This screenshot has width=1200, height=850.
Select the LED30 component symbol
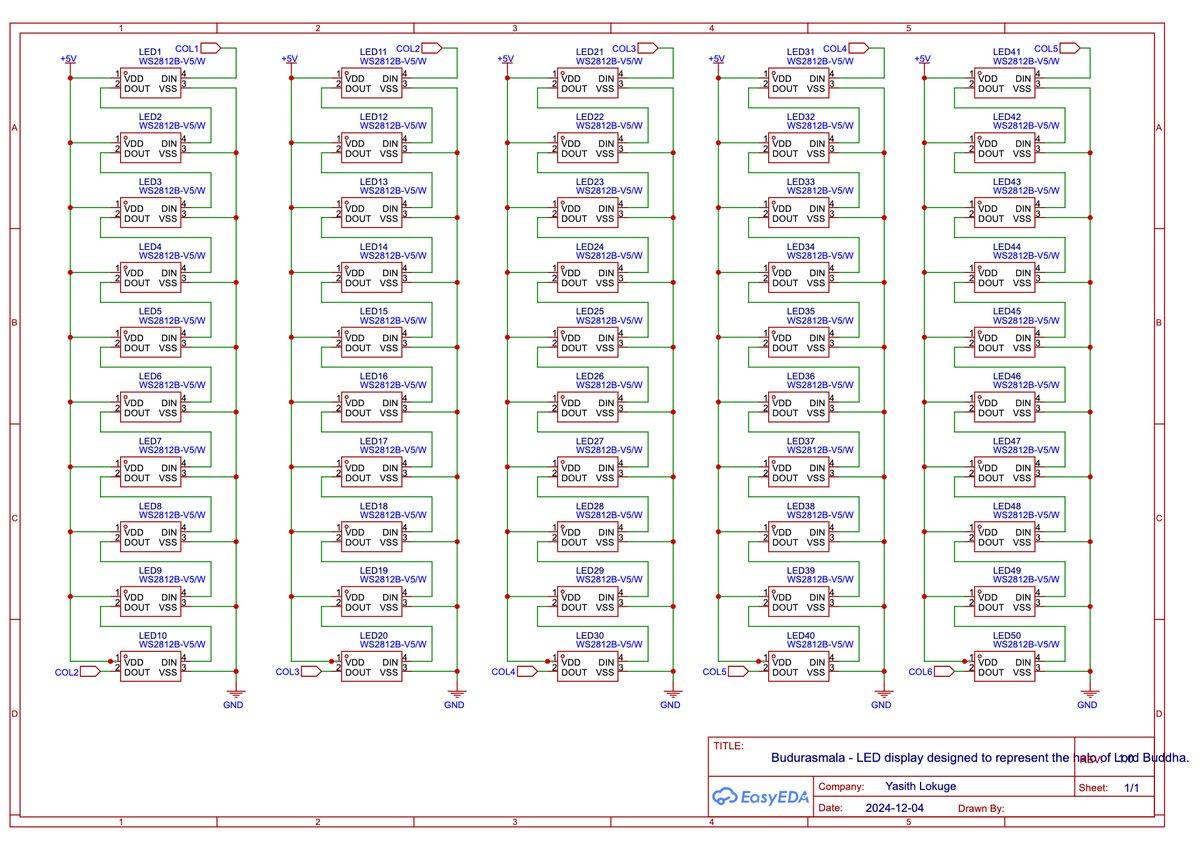[588, 667]
